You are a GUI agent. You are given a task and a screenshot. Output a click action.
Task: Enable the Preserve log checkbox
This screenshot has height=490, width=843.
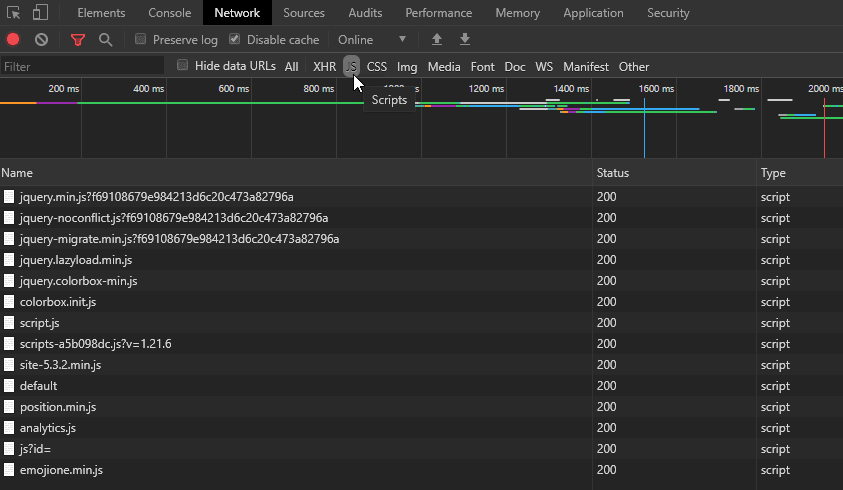tap(141, 40)
